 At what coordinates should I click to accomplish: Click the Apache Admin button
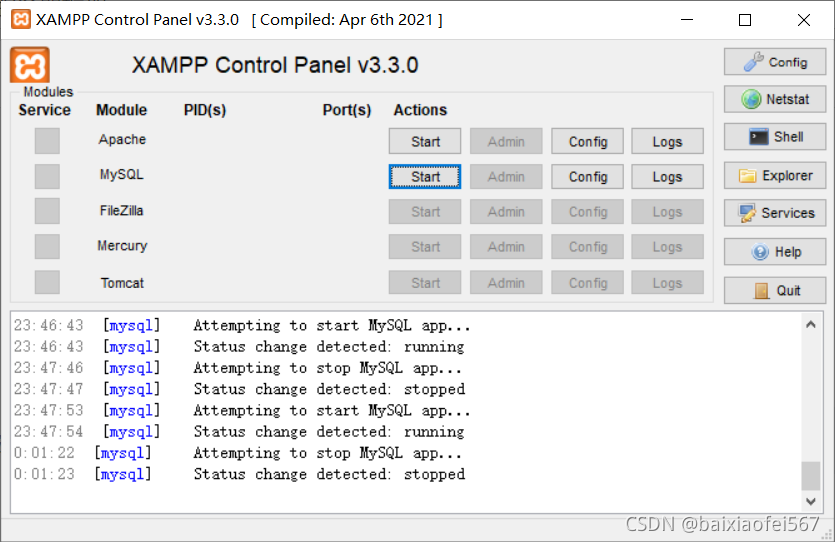click(x=506, y=141)
